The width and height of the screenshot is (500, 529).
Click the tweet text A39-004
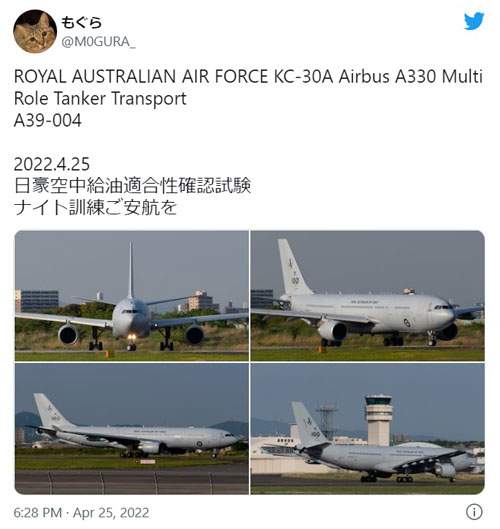(48, 120)
